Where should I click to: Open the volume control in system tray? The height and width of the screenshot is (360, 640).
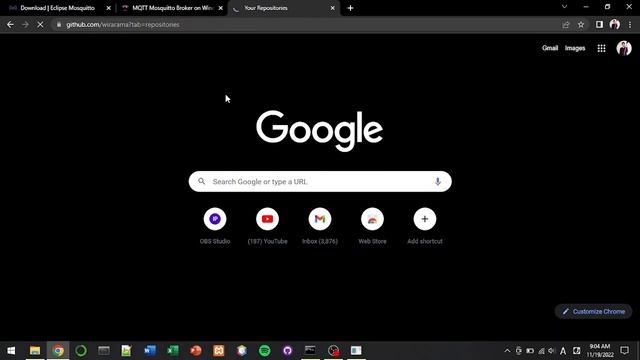[x=552, y=351]
